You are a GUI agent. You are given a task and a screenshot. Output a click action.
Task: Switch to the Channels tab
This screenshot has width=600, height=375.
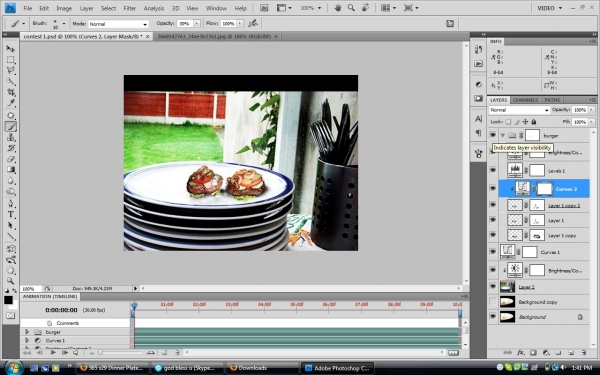click(525, 100)
